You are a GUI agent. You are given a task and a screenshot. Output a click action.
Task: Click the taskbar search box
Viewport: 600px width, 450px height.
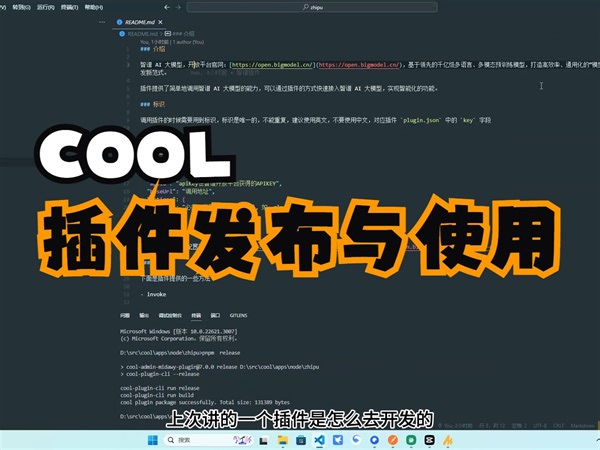pyautogui.click(x=209, y=440)
